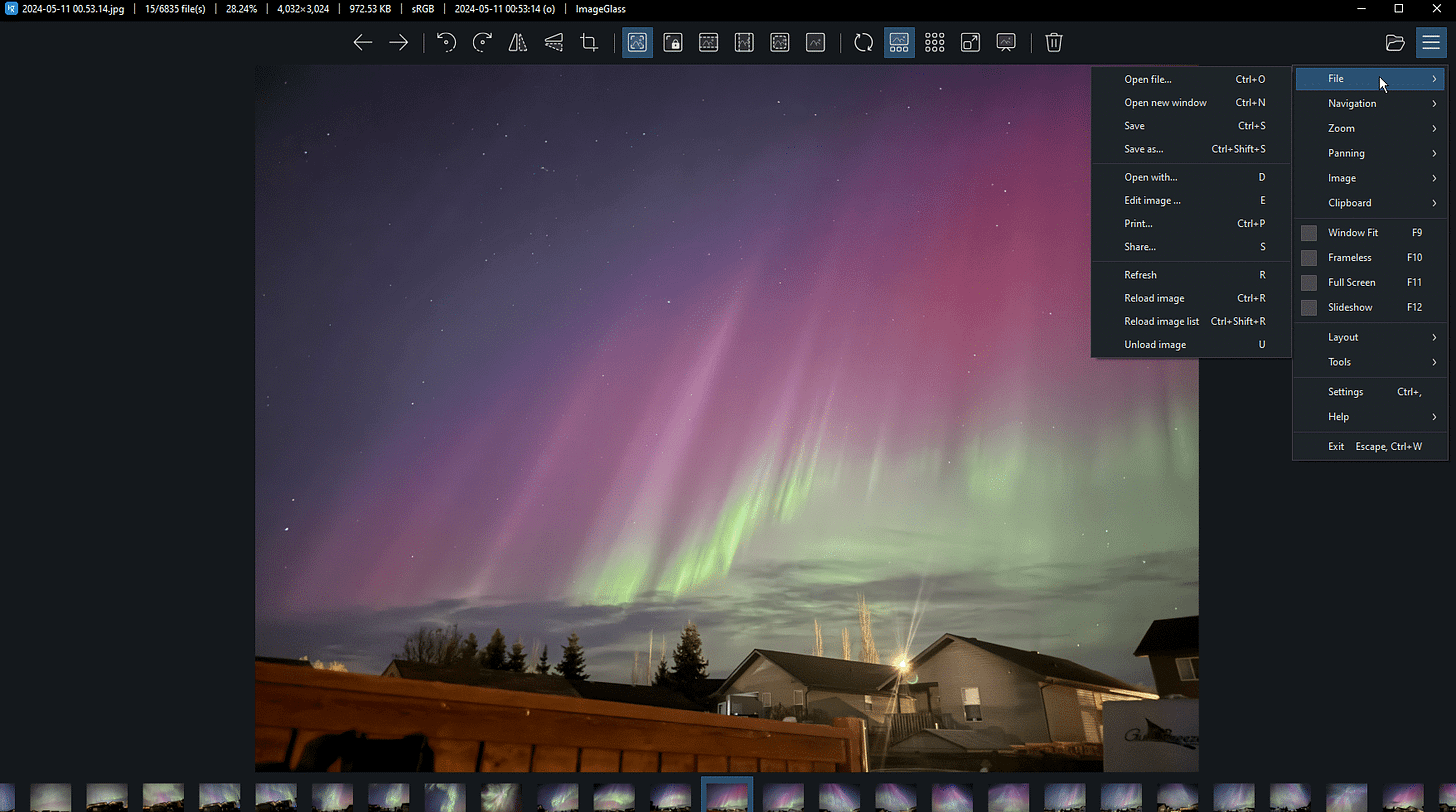The height and width of the screenshot is (812, 1456).
Task: Choose Open with... menu item
Action: point(1191,177)
